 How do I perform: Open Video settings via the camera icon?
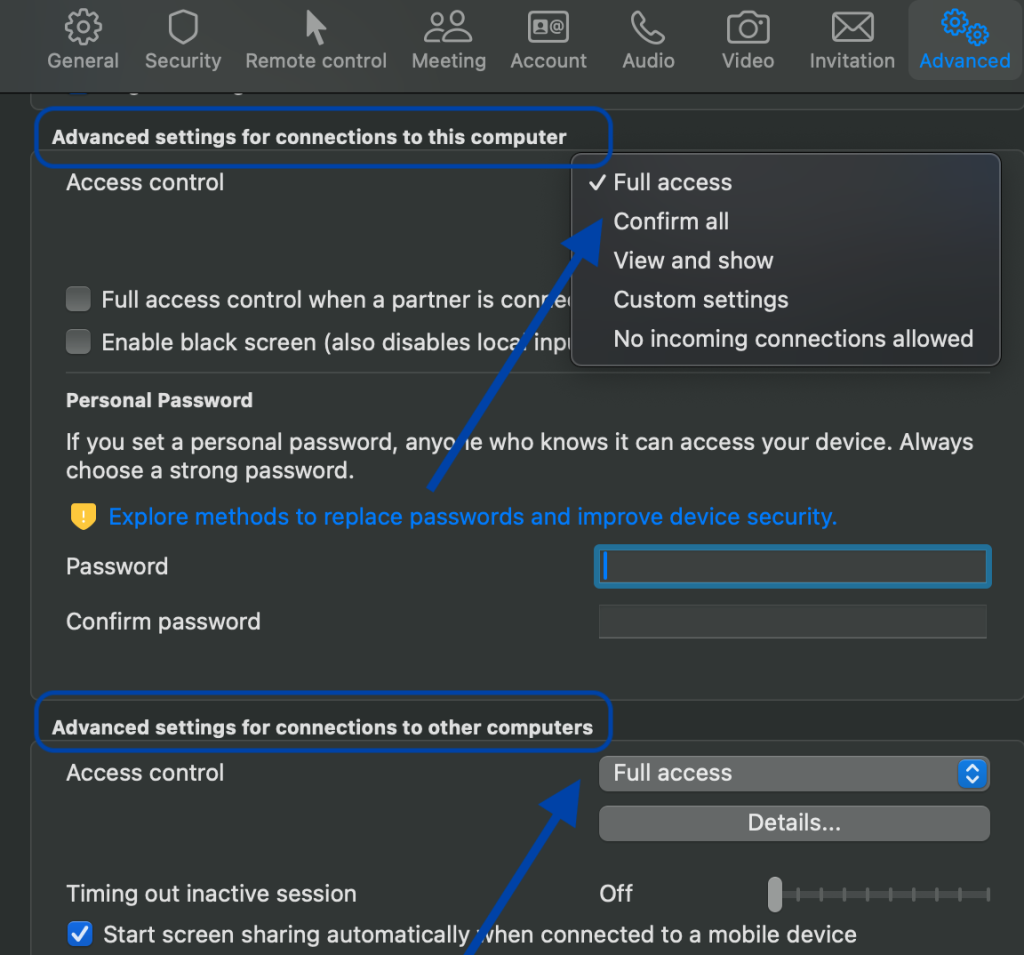[x=747, y=26]
